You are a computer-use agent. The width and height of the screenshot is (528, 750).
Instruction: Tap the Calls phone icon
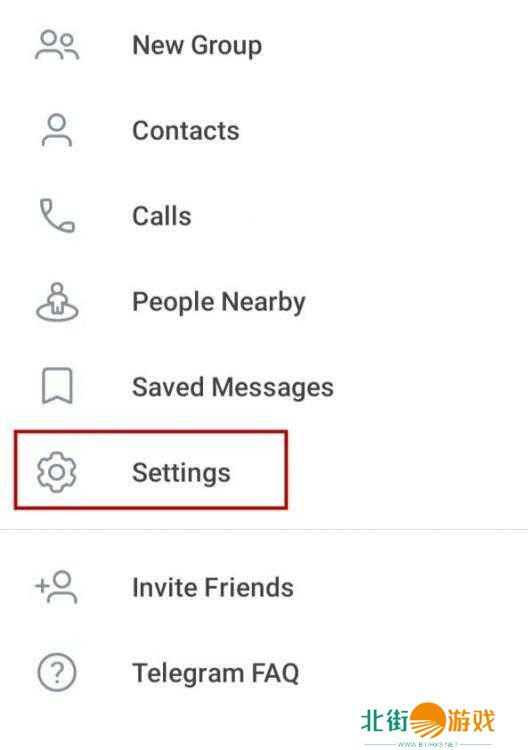[57, 215]
